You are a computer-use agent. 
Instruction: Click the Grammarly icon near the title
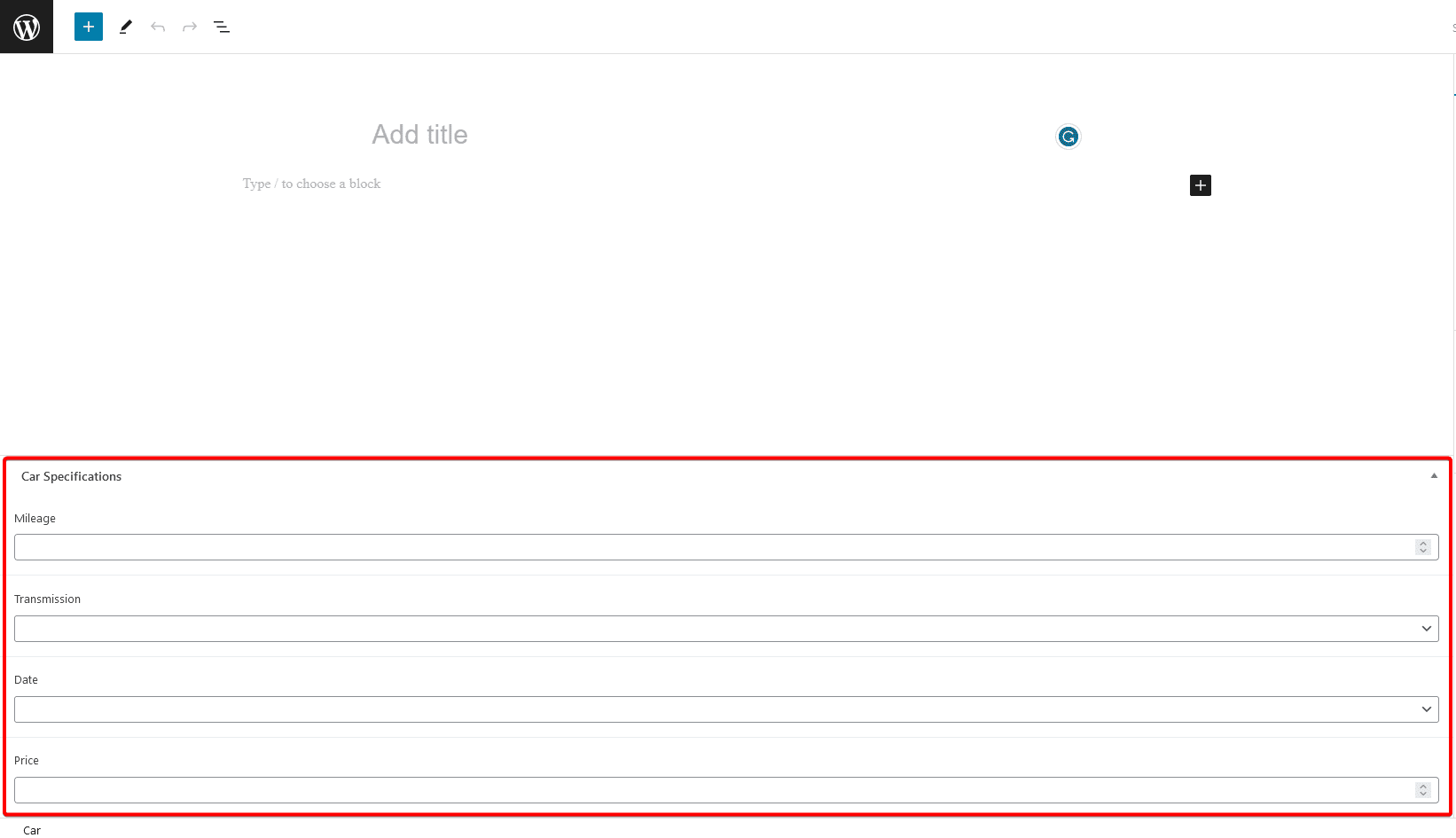tap(1068, 137)
